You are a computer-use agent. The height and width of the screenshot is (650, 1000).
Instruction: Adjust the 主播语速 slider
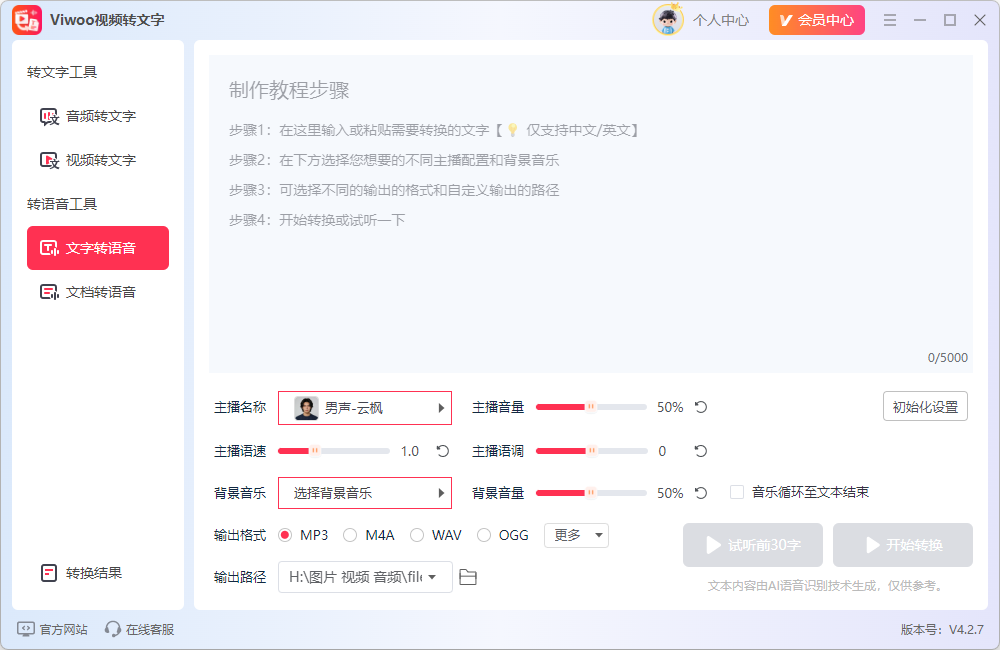(334, 451)
